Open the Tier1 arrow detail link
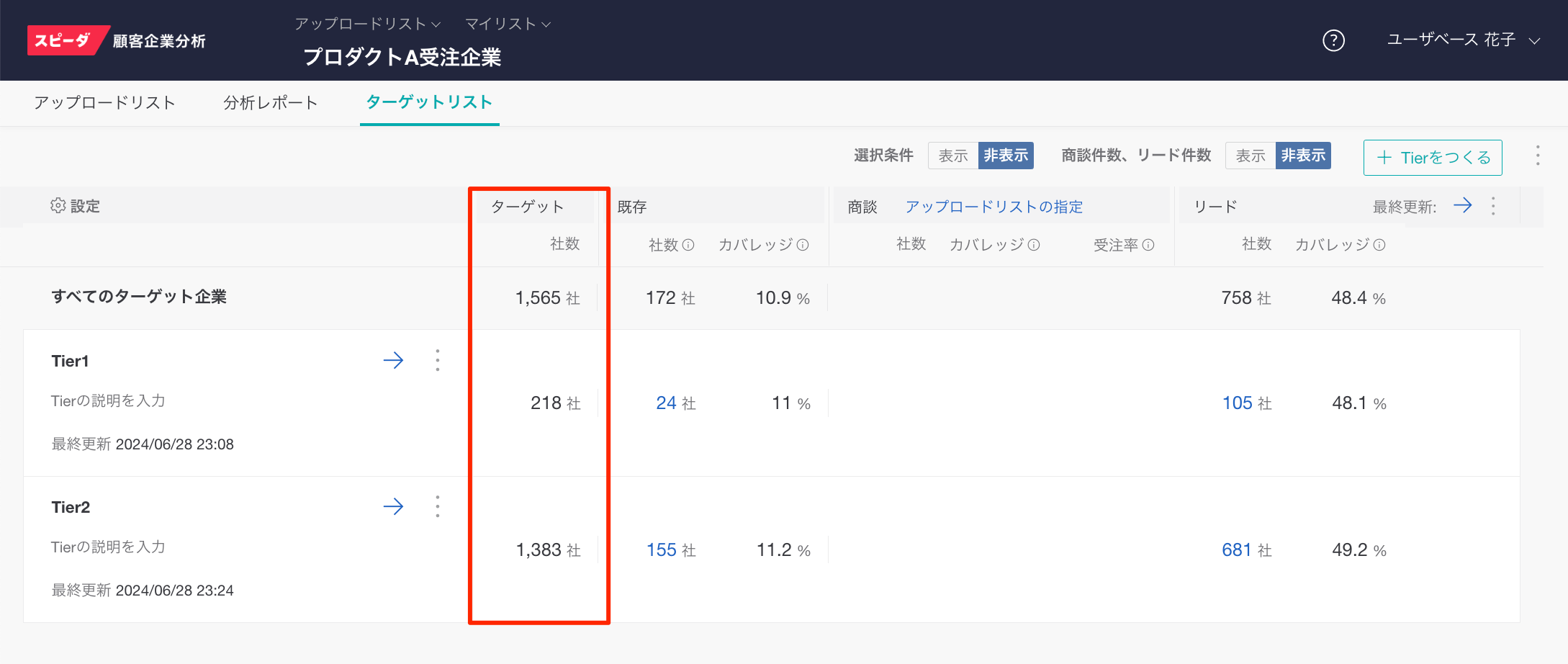1568x664 pixels. 393,360
